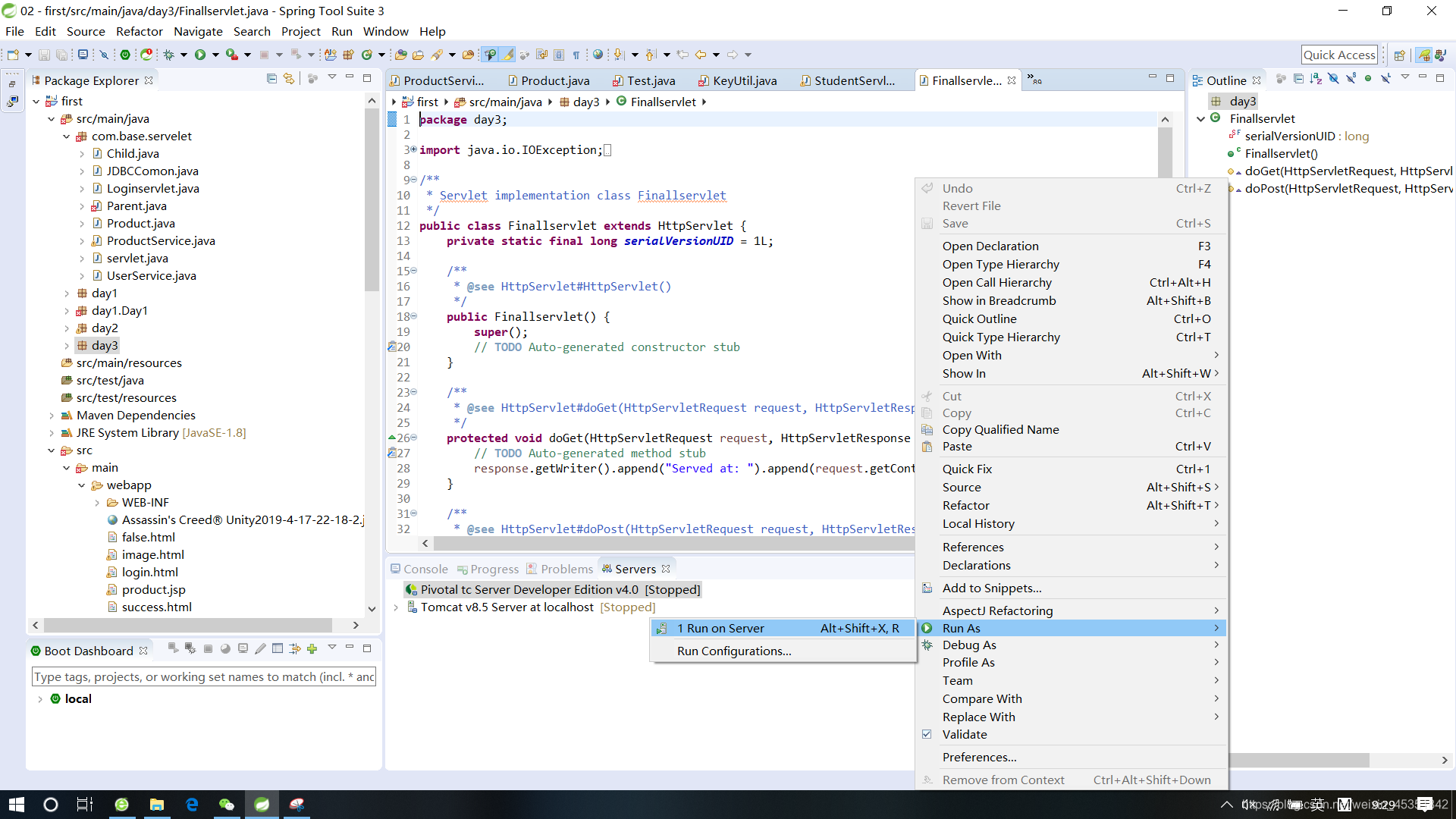Screen dimensions: 1456x819
Task: Toggle Mark Occurrences in main toolbar
Action: tap(508, 55)
